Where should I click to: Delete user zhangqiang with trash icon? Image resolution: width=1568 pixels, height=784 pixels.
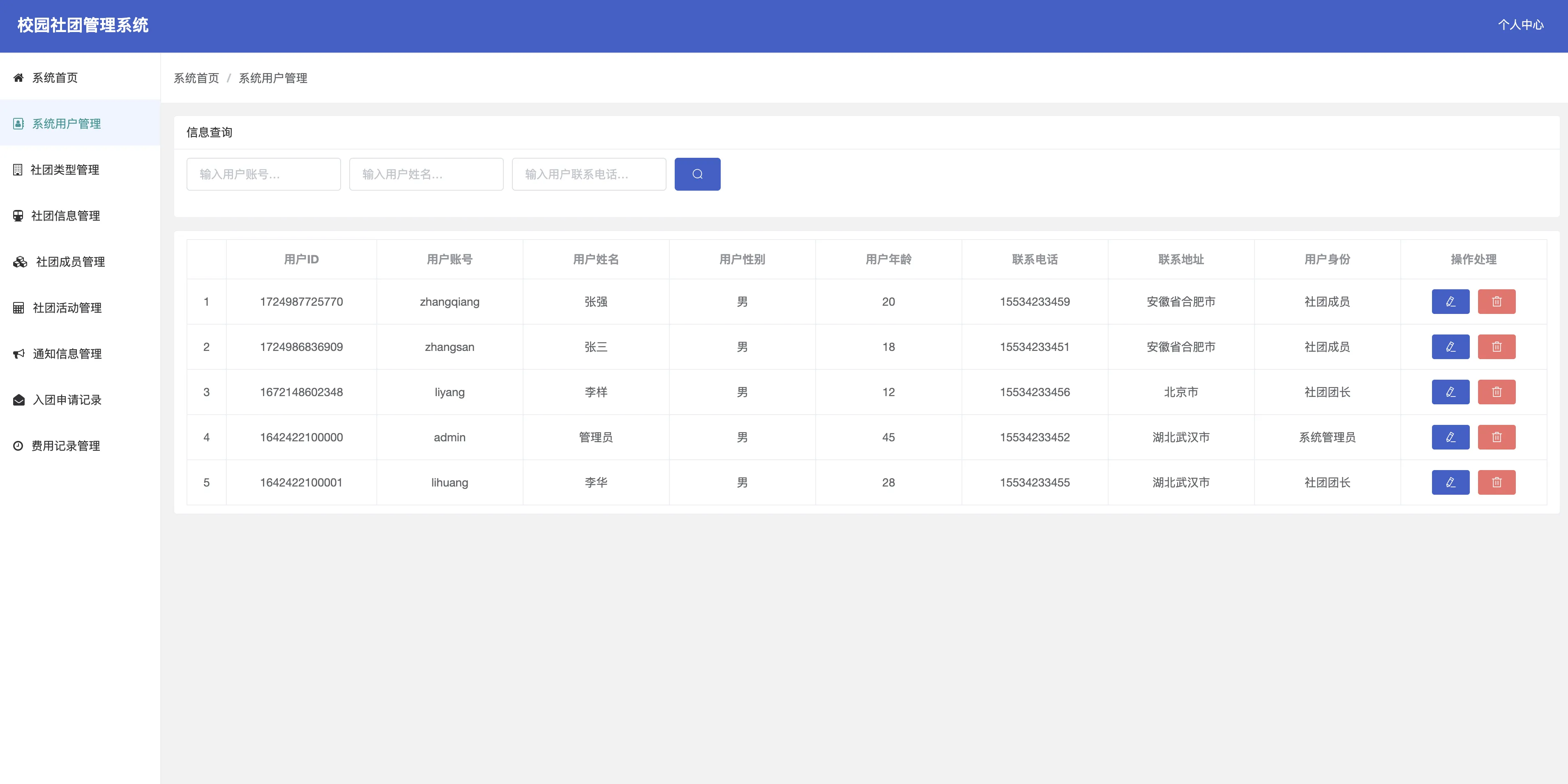[1496, 301]
